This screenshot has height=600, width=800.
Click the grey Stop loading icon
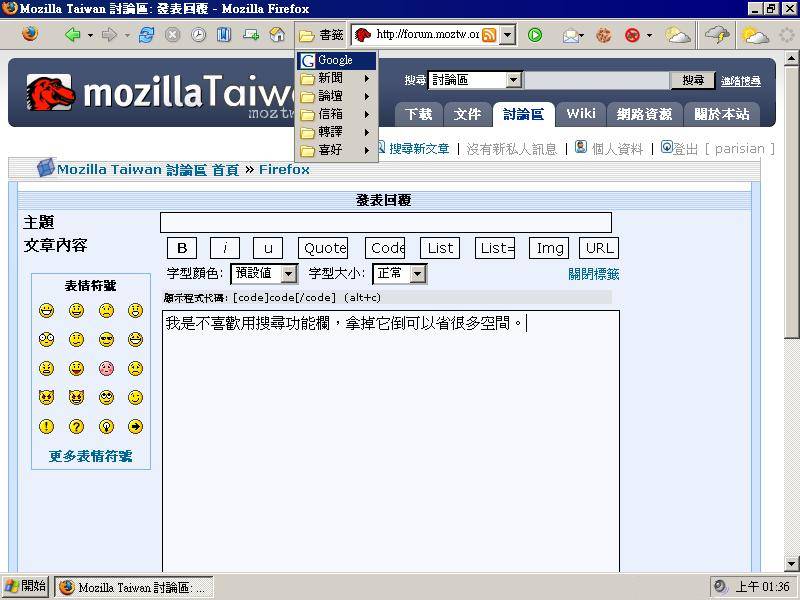point(173,35)
